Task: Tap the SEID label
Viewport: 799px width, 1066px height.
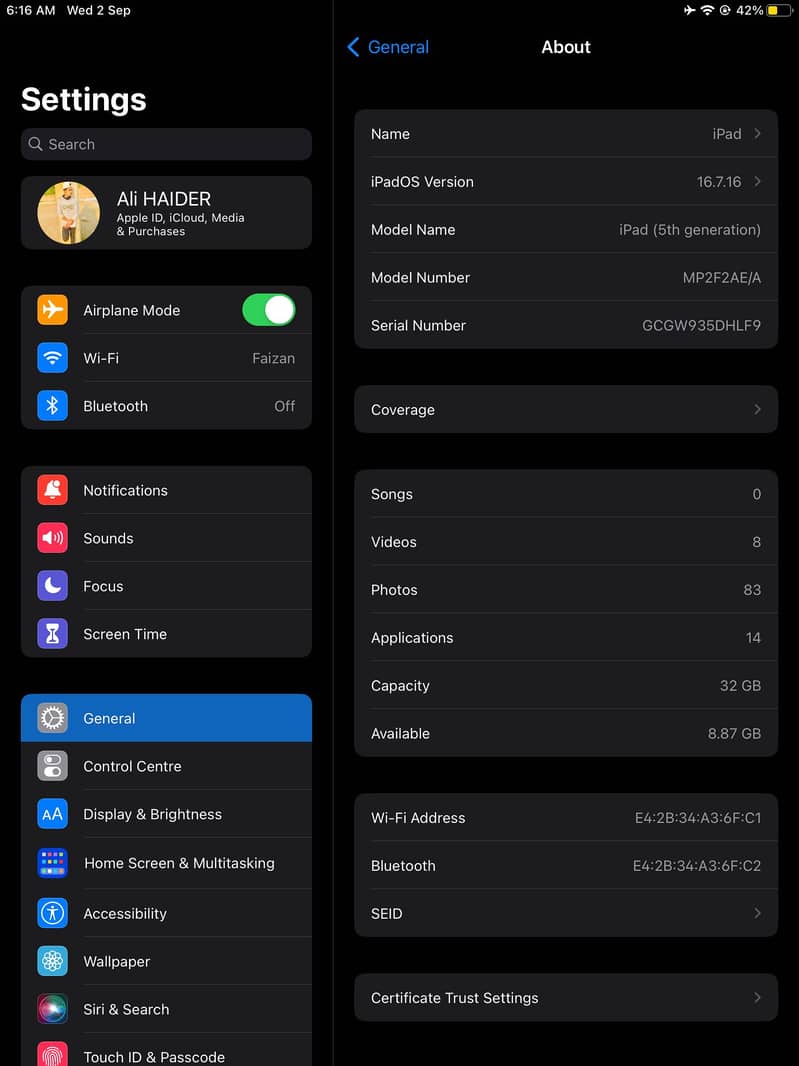Action: pyautogui.click(x=386, y=914)
